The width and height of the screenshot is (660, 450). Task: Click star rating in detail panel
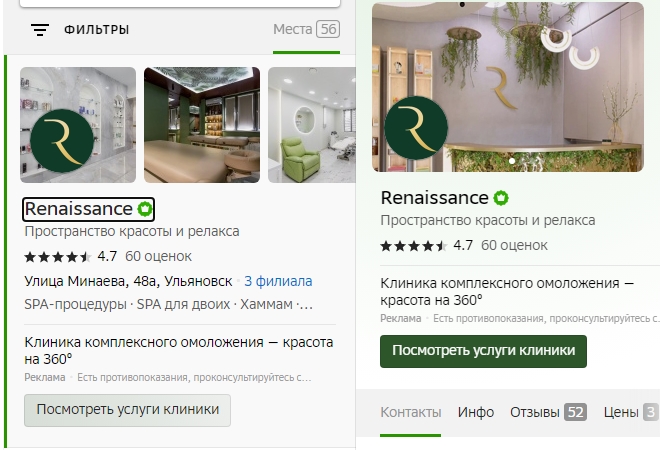413,245
